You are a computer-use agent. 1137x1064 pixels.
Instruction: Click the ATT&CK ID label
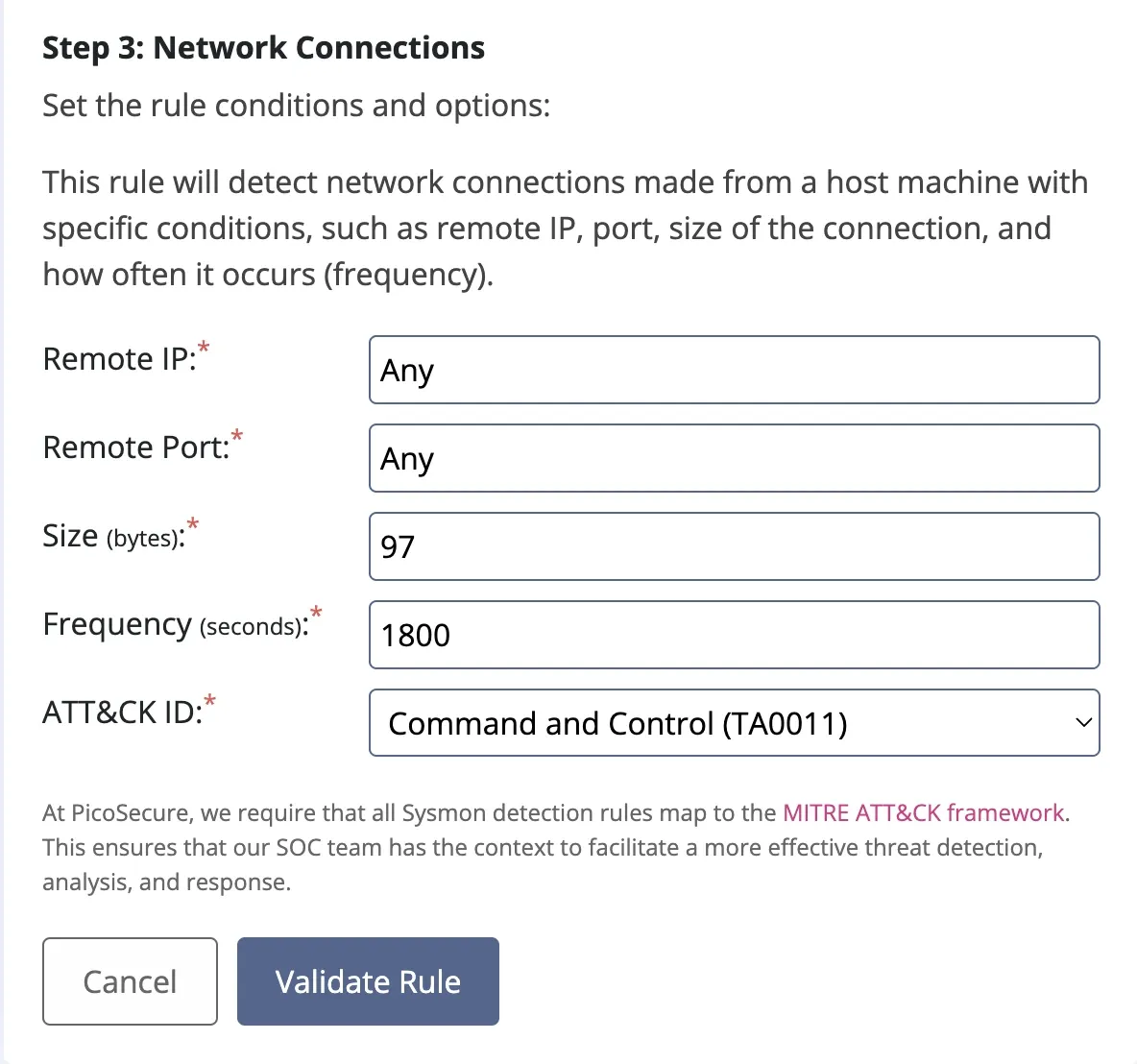pyautogui.click(x=123, y=713)
